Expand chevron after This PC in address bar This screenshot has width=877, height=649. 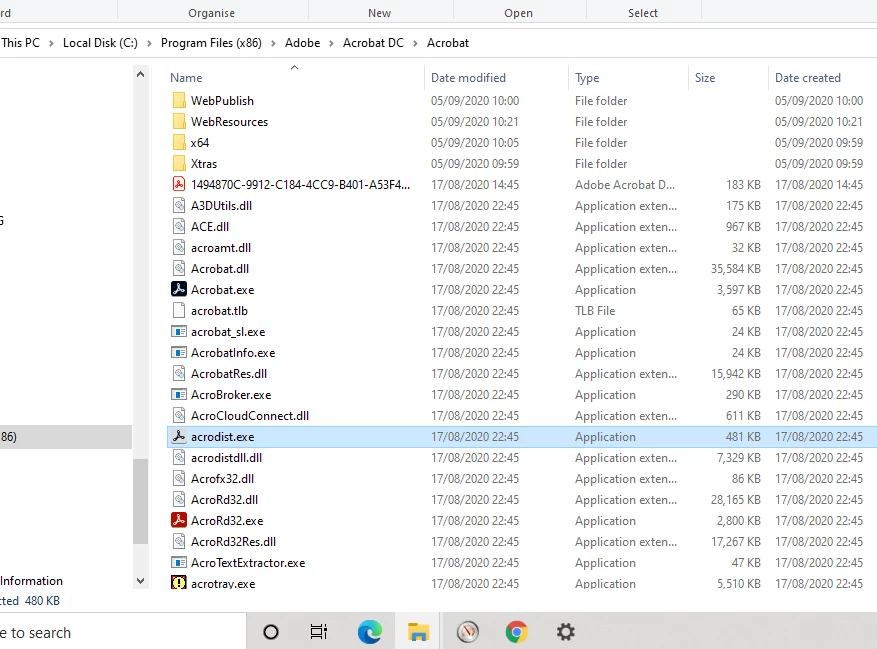[x=51, y=43]
